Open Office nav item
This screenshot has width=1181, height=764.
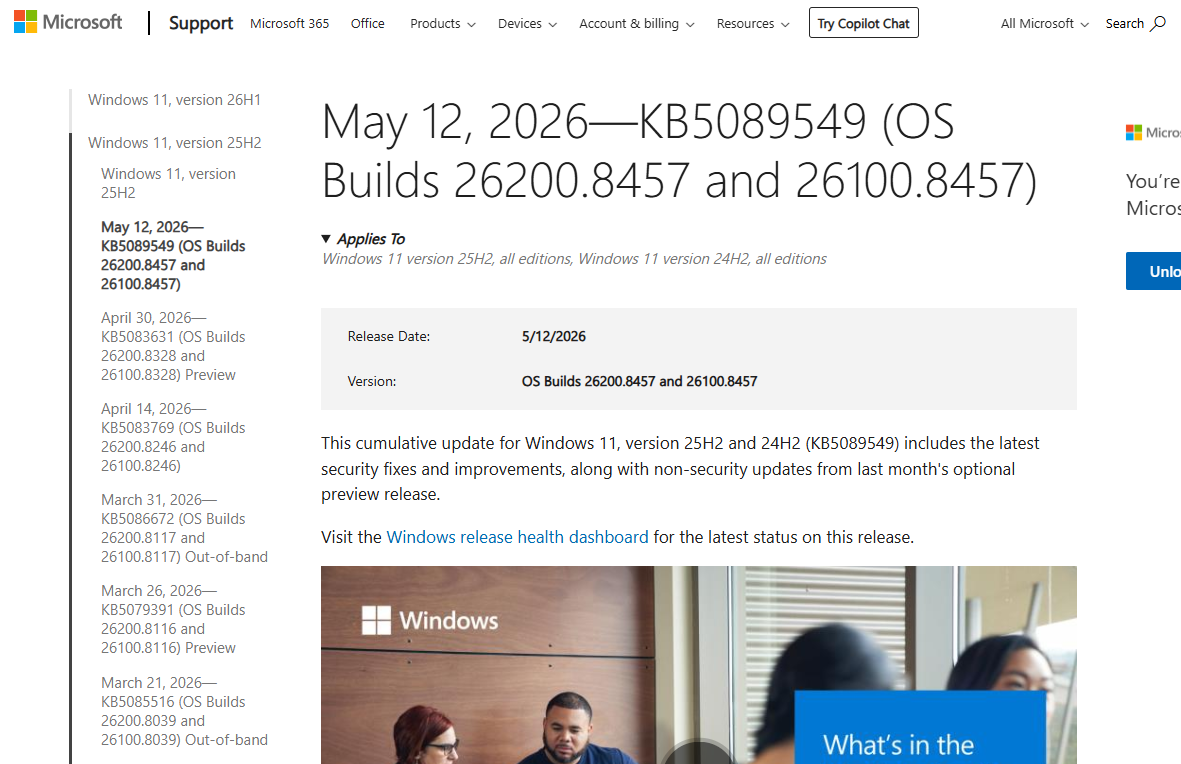(368, 23)
